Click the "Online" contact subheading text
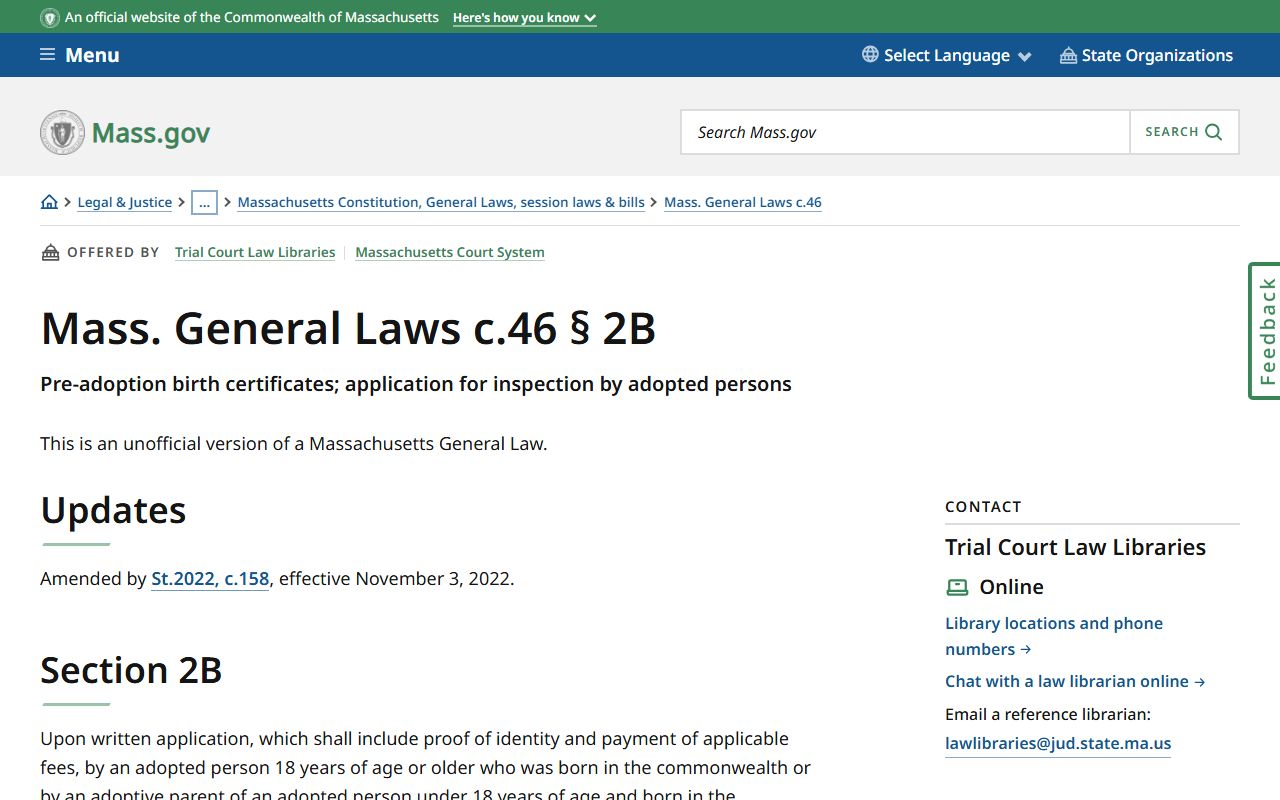This screenshot has height=800, width=1280. point(1011,587)
